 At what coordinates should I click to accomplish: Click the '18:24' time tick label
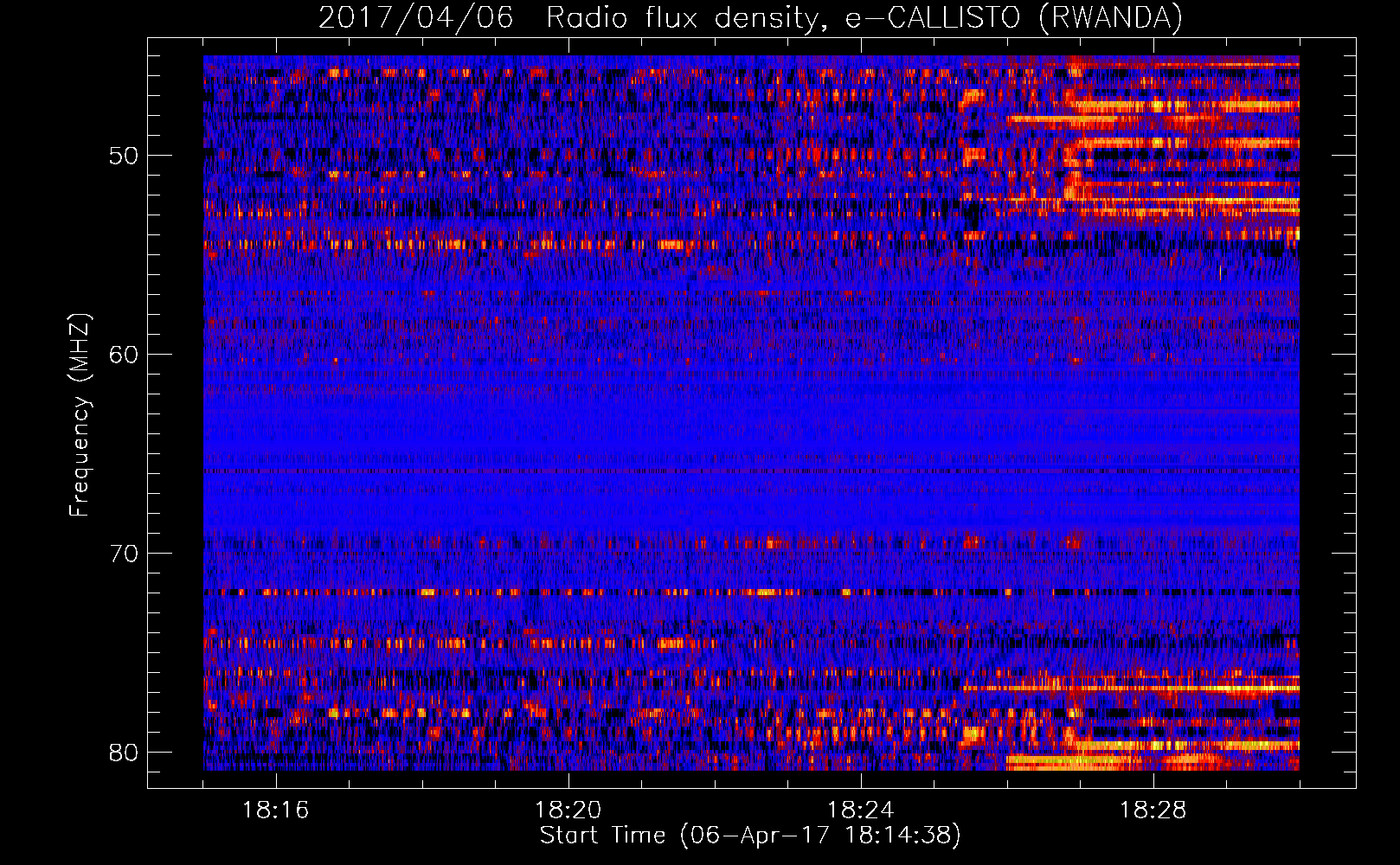pos(860,811)
